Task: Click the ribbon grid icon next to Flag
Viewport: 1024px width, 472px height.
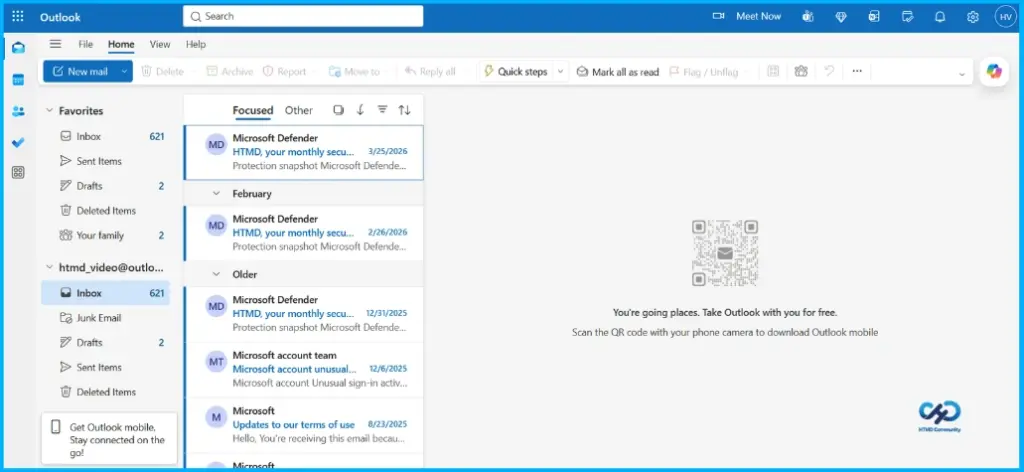Action: pyautogui.click(x=773, y=71)
